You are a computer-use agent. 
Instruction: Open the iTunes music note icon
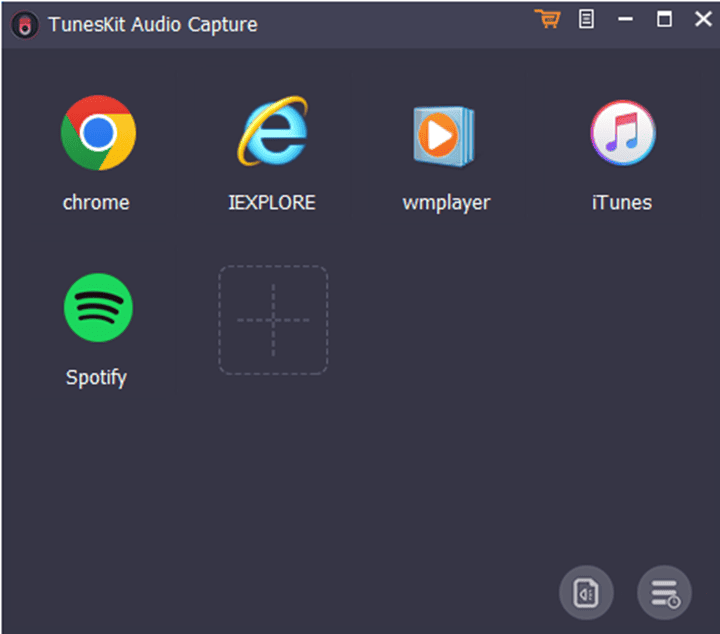(622, 133)
